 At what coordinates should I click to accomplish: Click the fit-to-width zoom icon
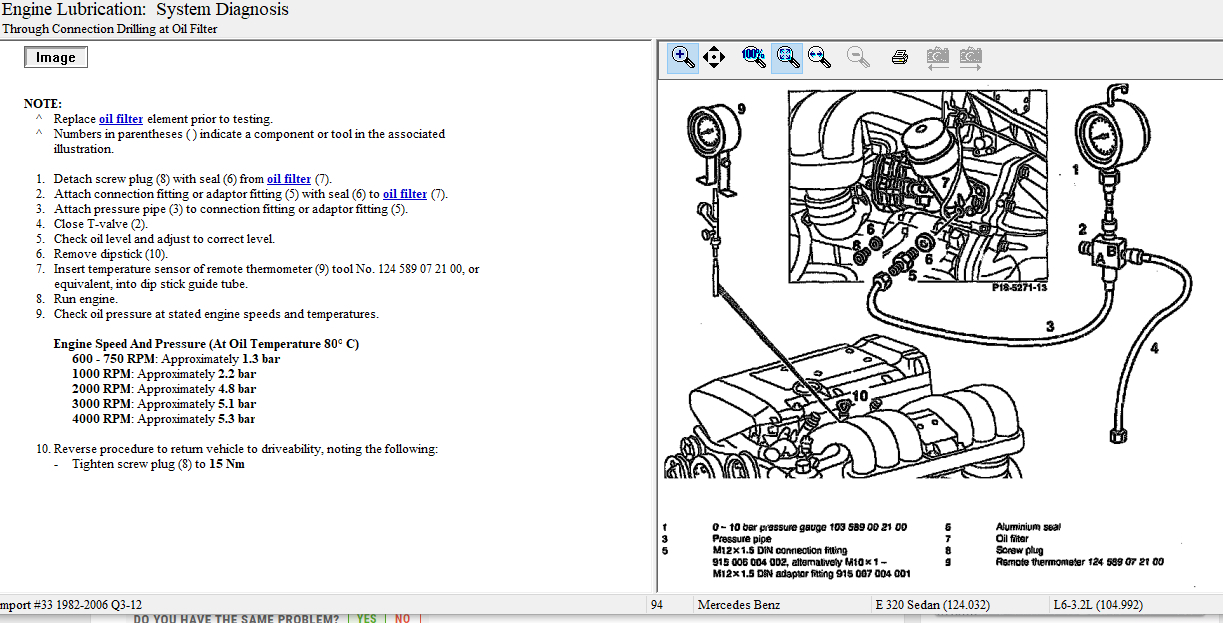(820, 58)
